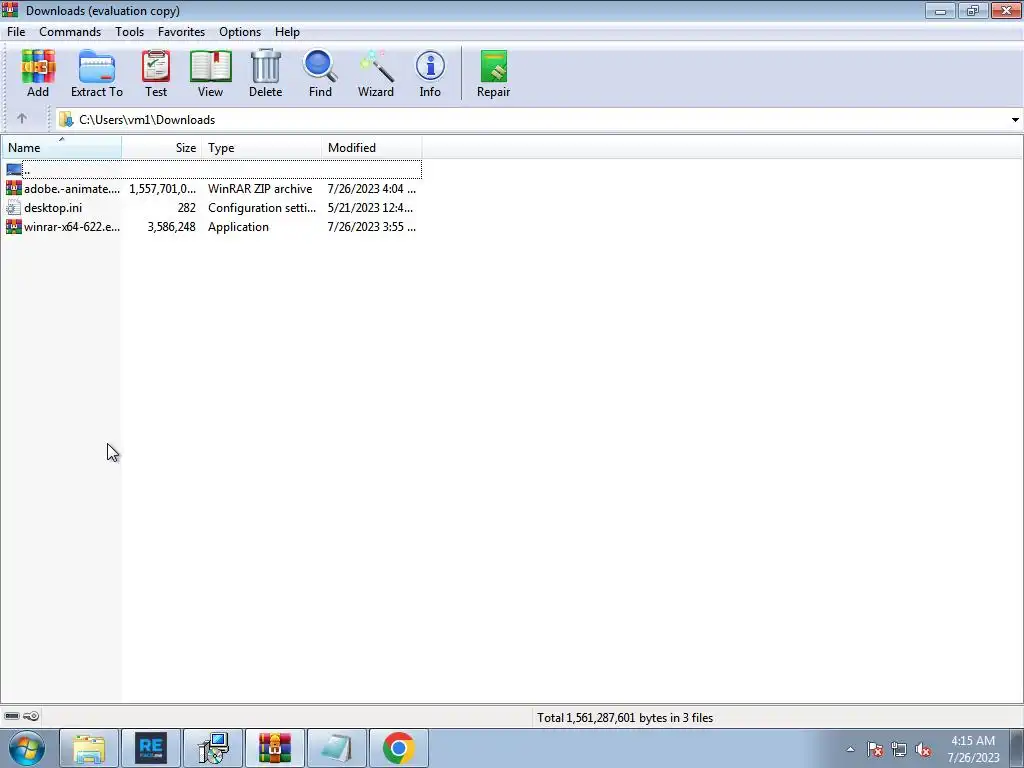Expand the address path dropdown arrow

1015,120
